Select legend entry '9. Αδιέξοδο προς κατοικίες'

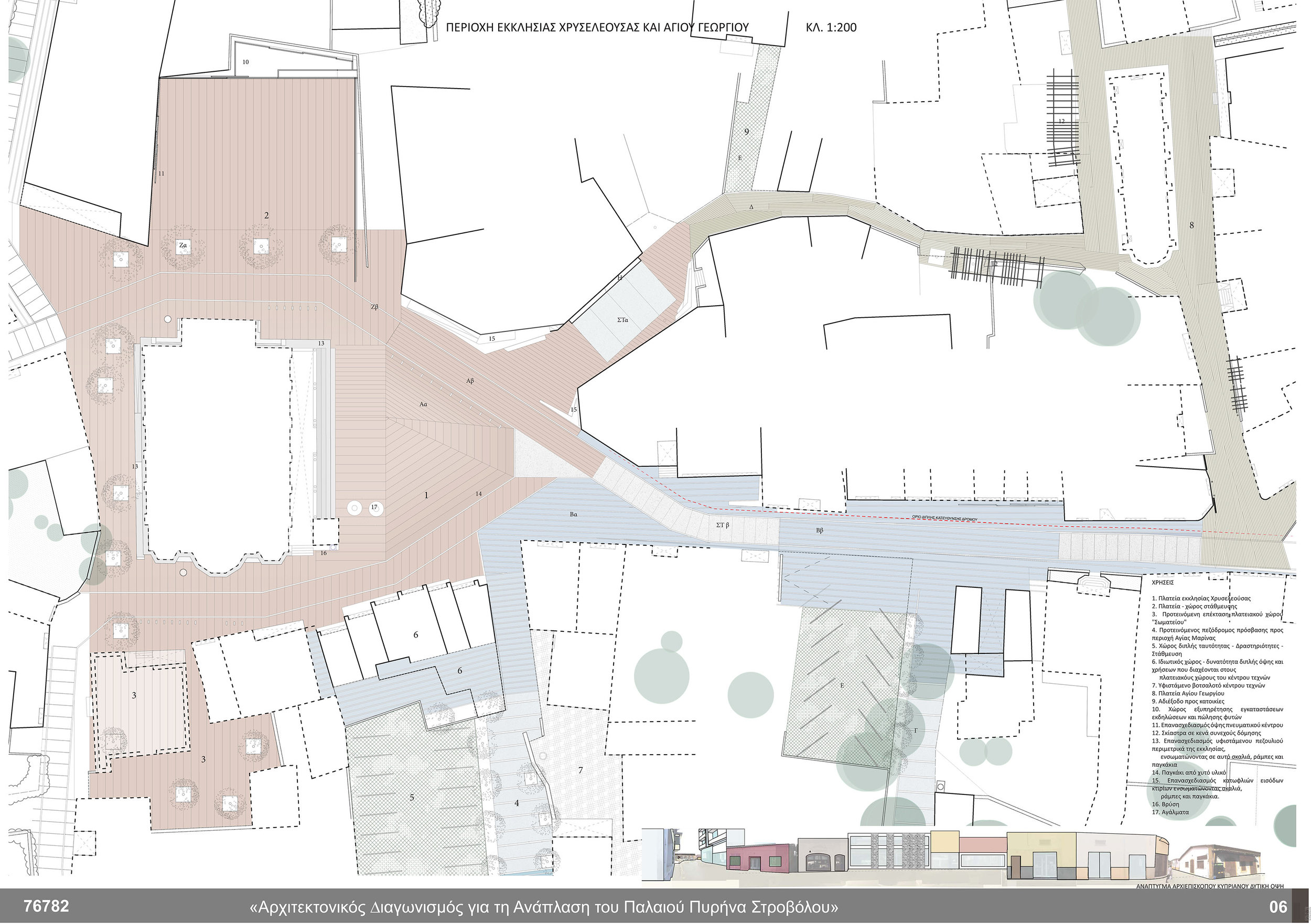pos(1188,701)
